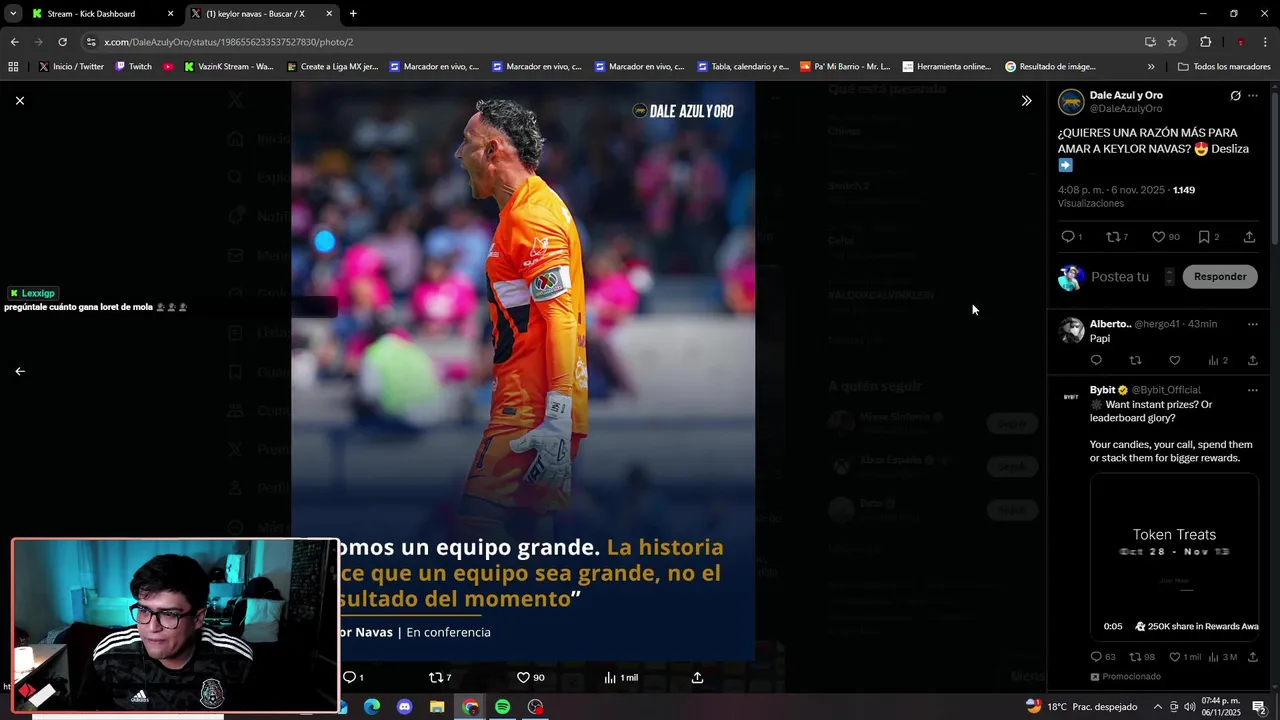Viewport: 1280px width, 720px height.
Task: Open Alberto's profile avatar
Action: click(x=1071, y=330)
